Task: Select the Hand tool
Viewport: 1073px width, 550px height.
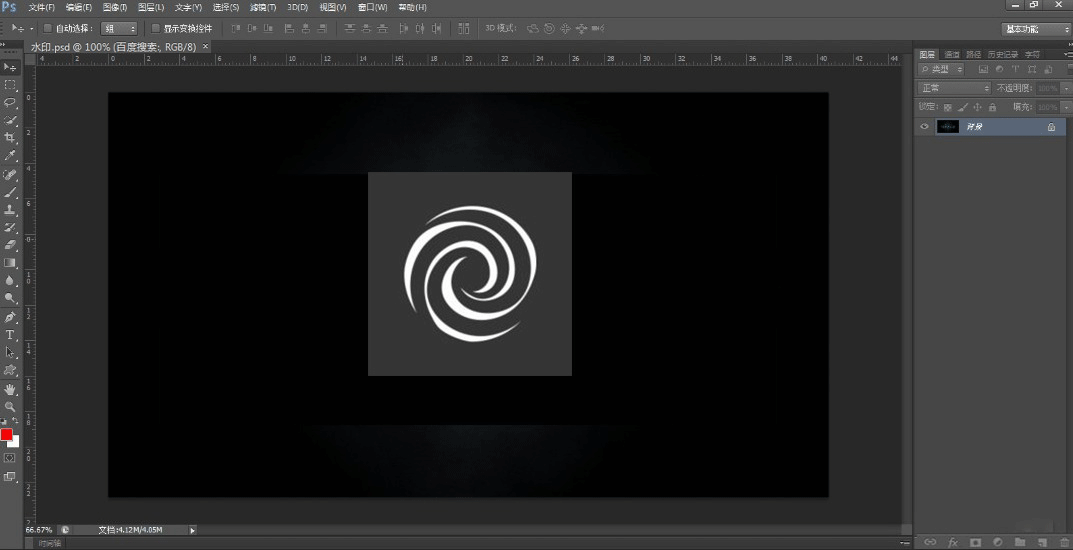Action: point(10,389)
